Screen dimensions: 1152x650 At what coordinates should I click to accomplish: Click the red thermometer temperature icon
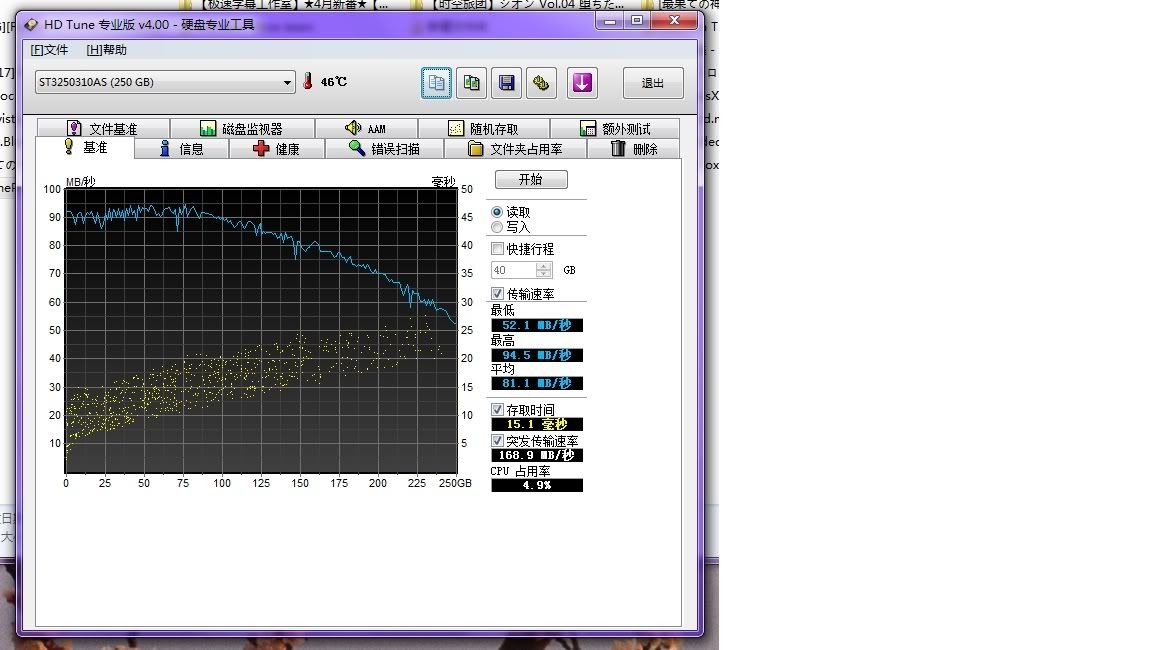tap(308, 82)
